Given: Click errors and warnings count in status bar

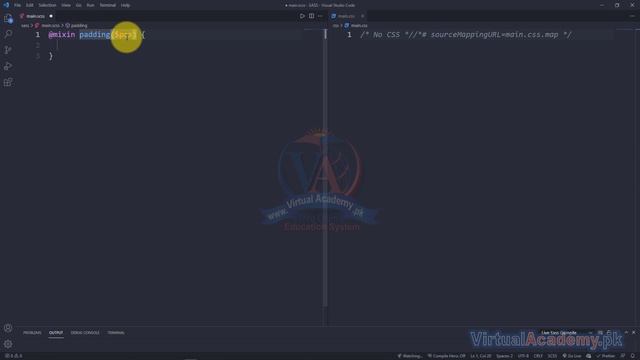Looking at the screenshot, I should 14,356.
